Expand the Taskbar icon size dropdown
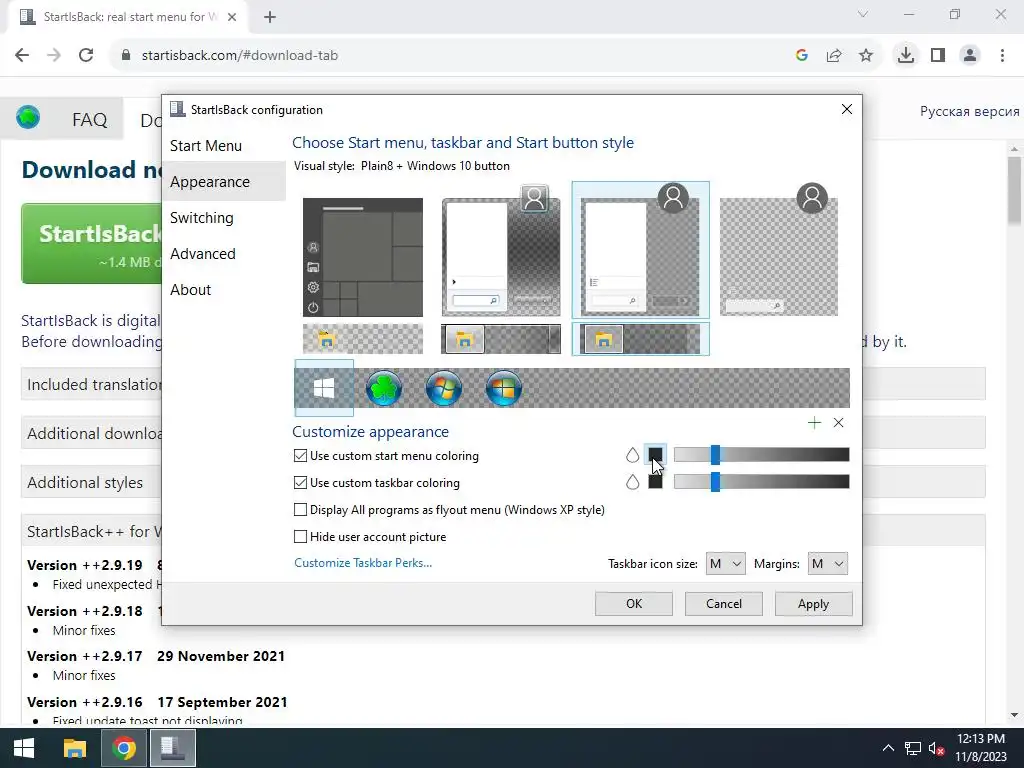This screenshot has width=1024, height=768. point(726,564)
